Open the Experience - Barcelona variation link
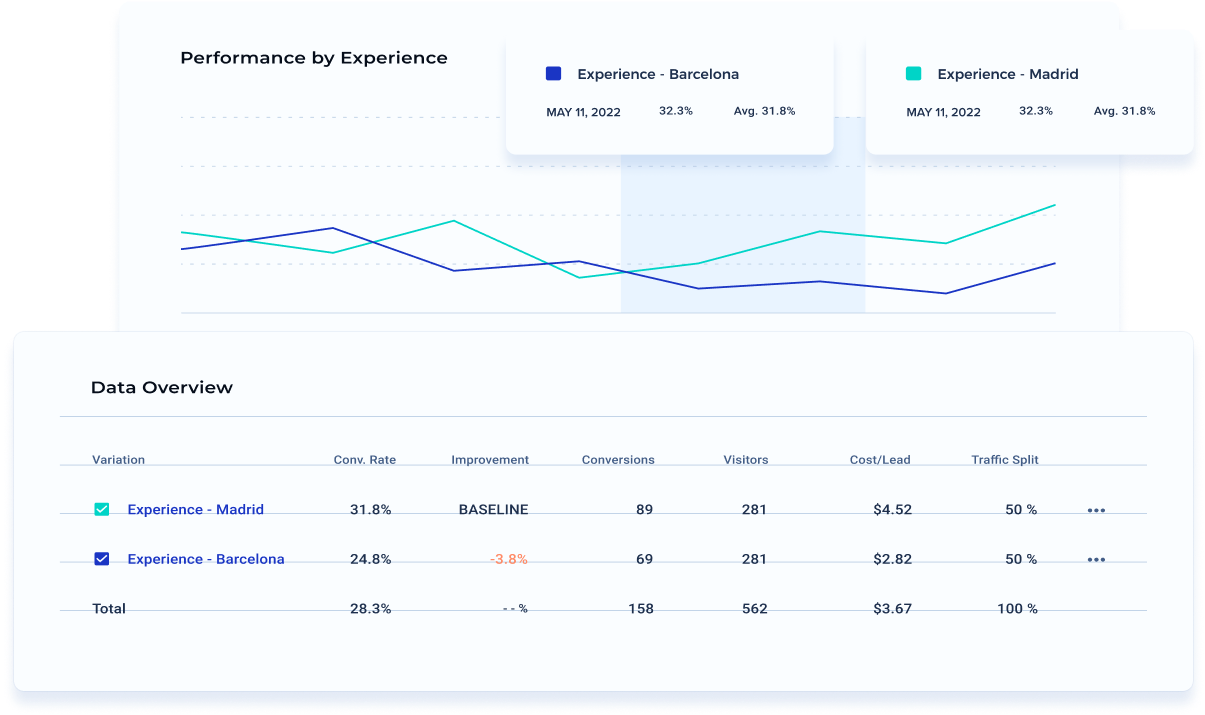Image resolution: width=1205 pixels, height=715 pixels. click(x=205, y=559)
